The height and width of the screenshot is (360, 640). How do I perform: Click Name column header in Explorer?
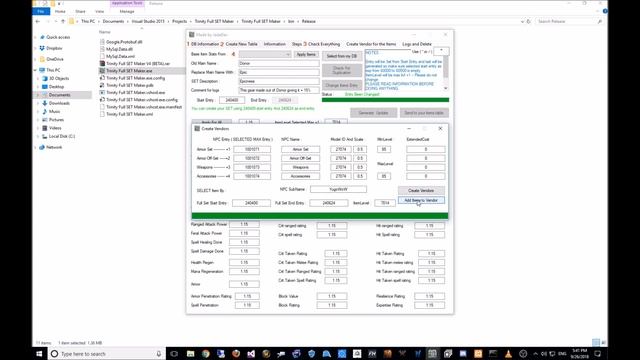105,32
